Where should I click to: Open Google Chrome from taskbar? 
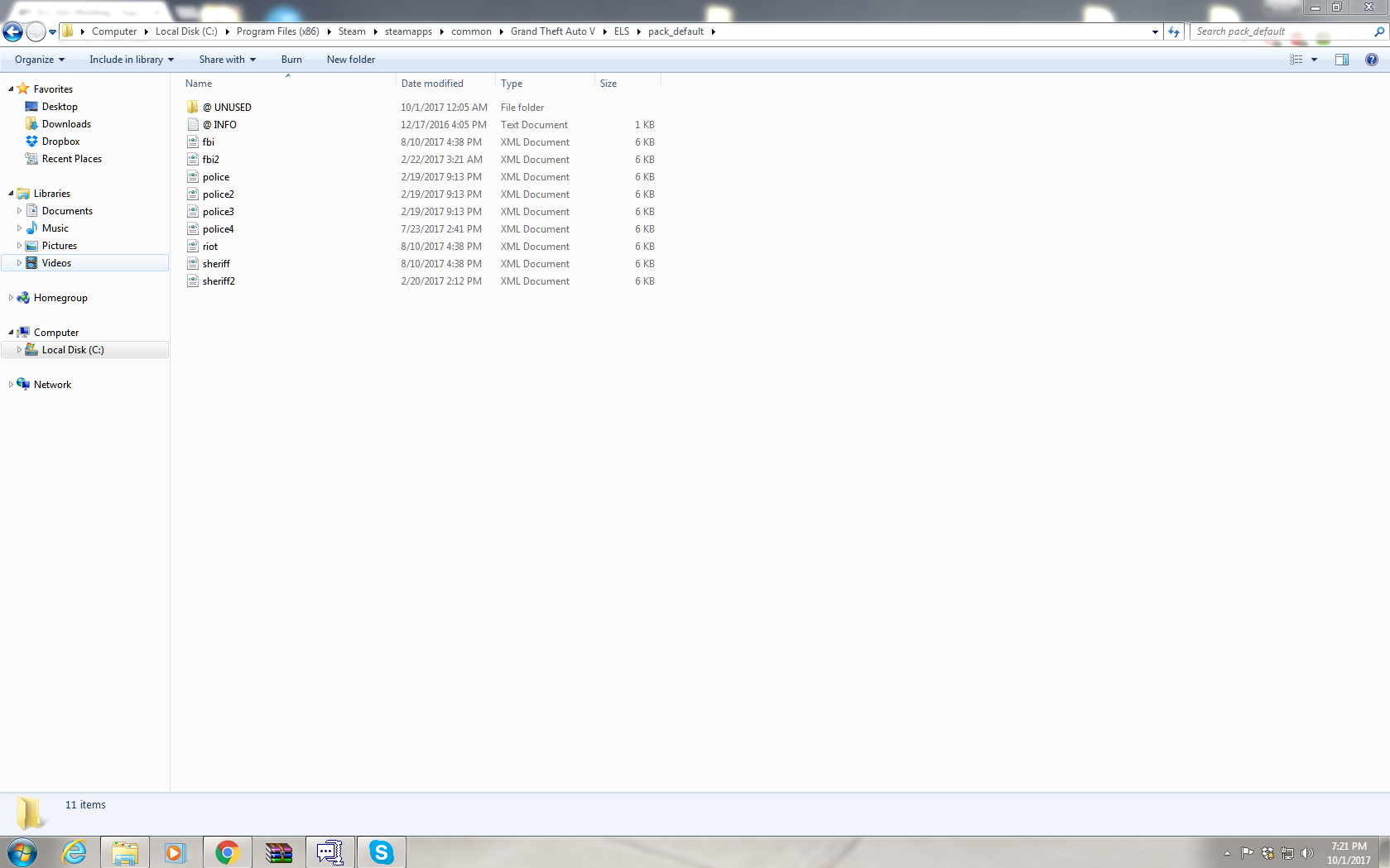coord(227,852)
